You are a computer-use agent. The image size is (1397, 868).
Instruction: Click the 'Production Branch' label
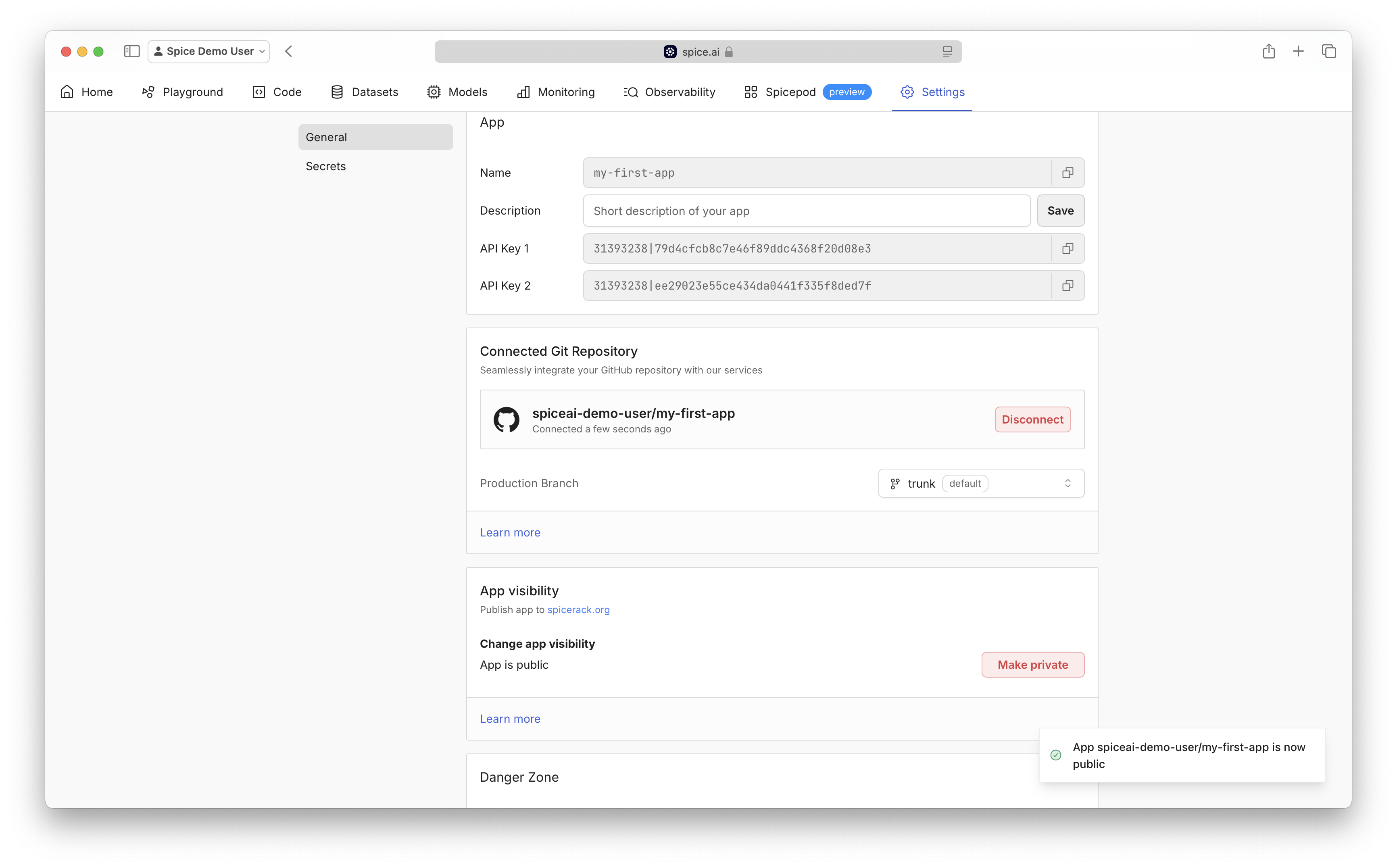pyautogui.click(x=529, y=483)
